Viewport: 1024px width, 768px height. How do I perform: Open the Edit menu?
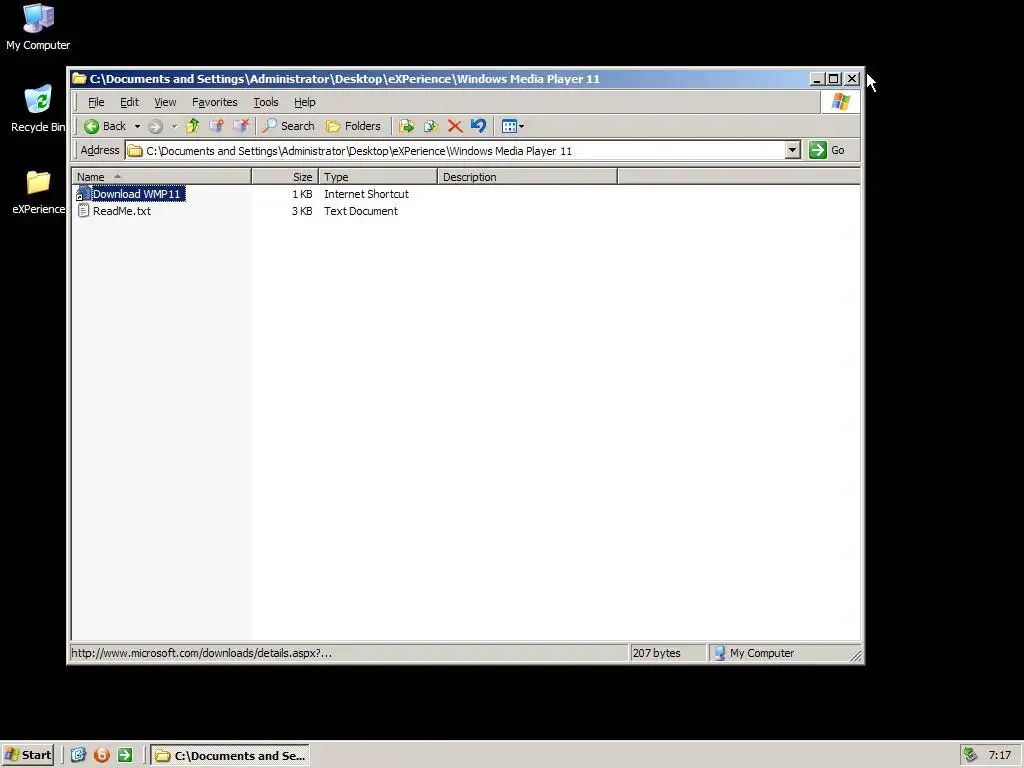(129, 102)
